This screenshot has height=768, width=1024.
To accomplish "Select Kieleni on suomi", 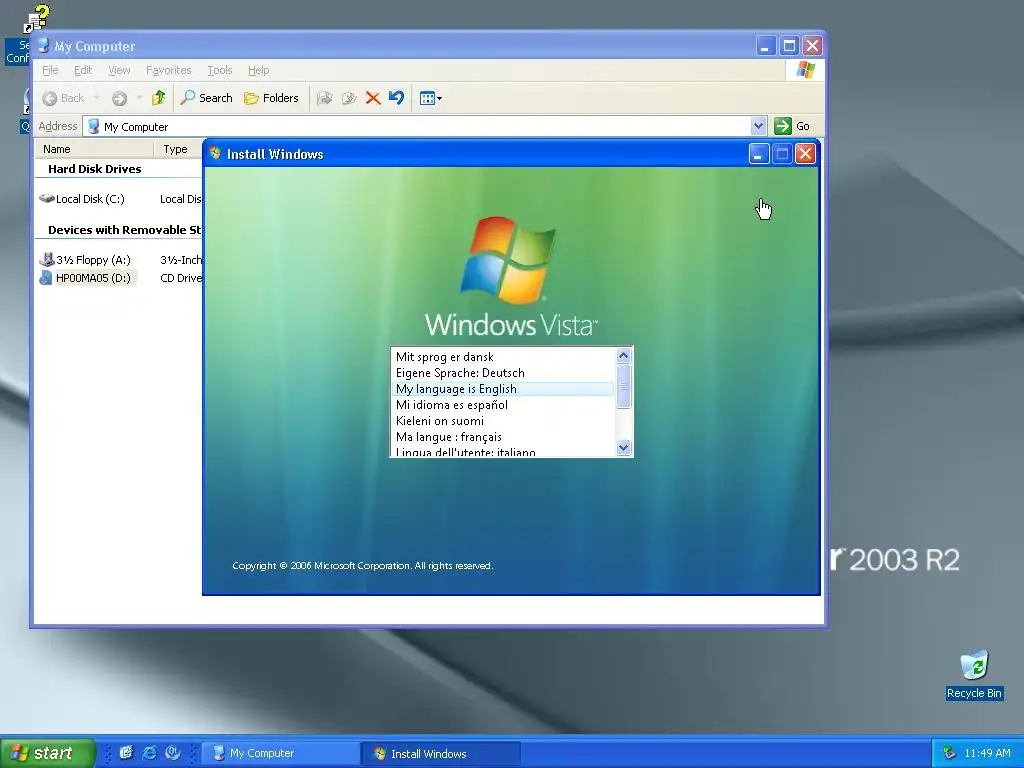I will click(503, 421).
